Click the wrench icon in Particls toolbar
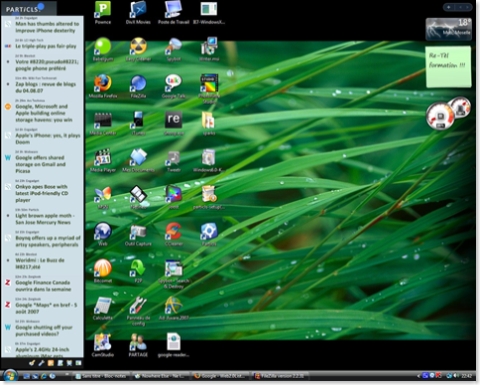Image resolution: width=480 pixels, height=385 pixels. [41, 363]
